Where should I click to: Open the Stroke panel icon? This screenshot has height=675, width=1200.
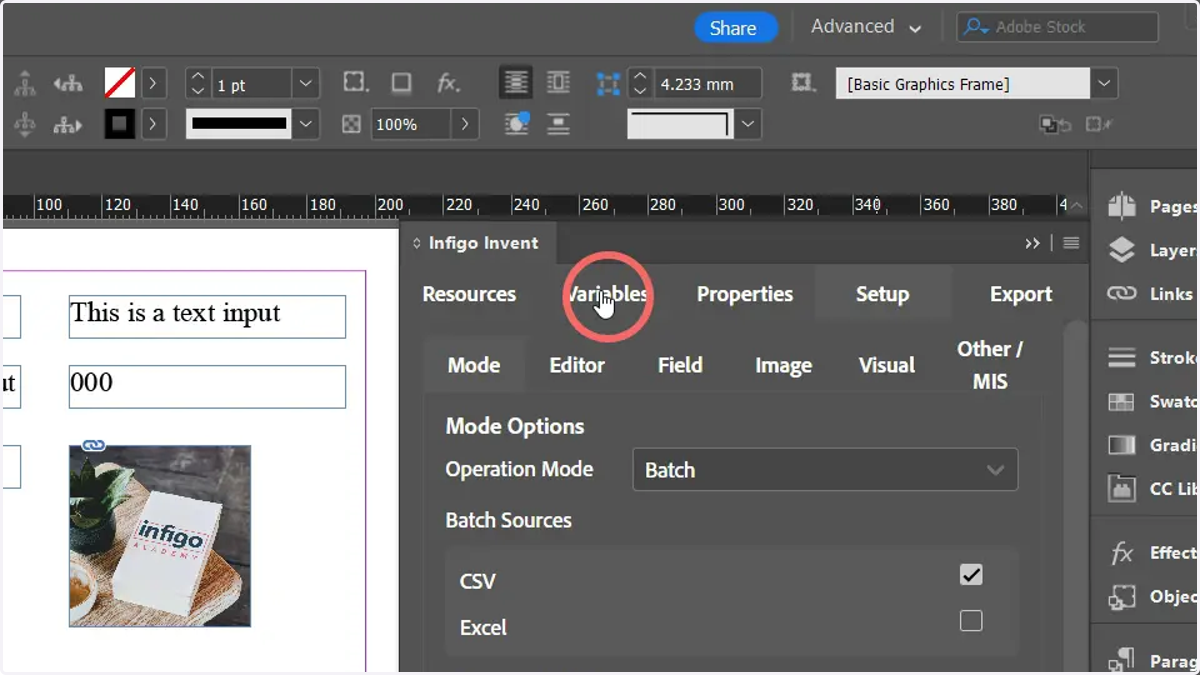(1122, 357)
